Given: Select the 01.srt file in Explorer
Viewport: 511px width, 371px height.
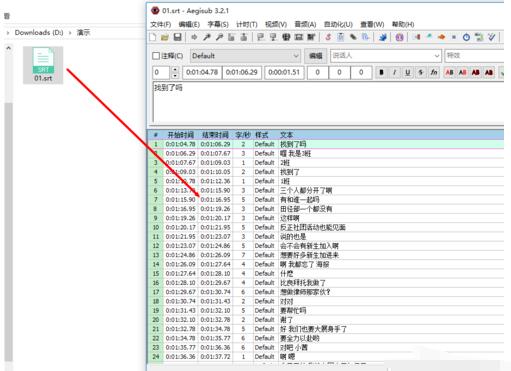Looking at the screenshot, I should click(43, 65).
